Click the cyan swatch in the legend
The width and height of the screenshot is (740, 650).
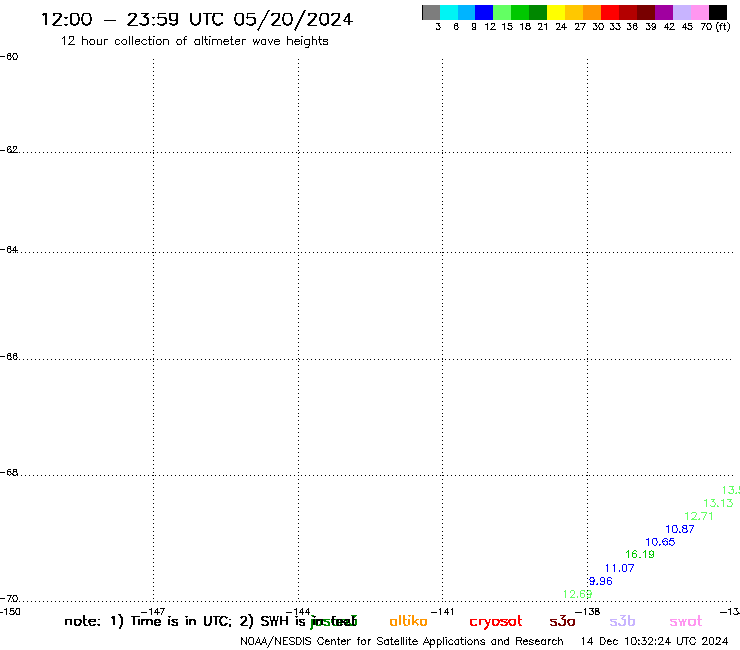point(449,12)
